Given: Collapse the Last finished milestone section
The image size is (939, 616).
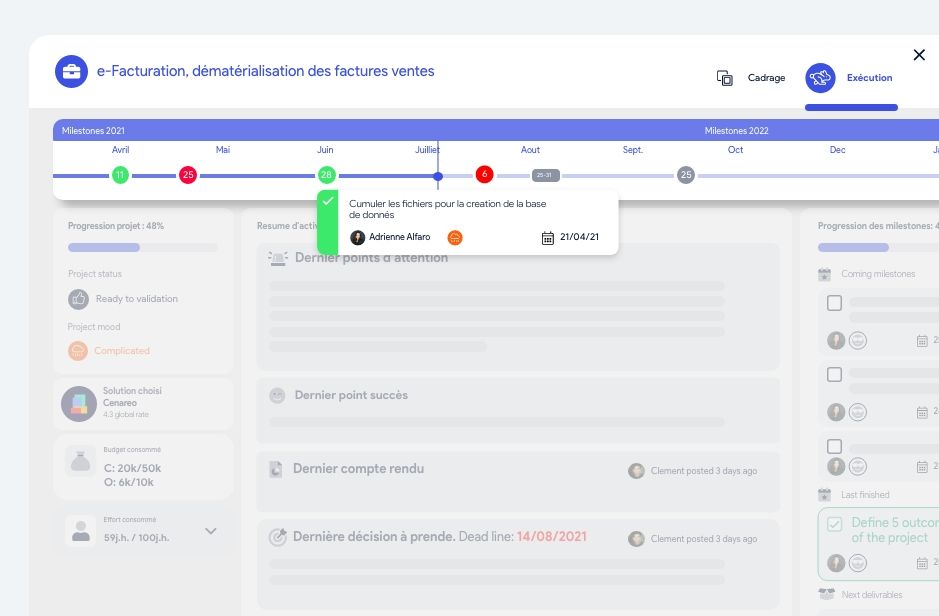Looking at the screenshot, I should (823, 494).
